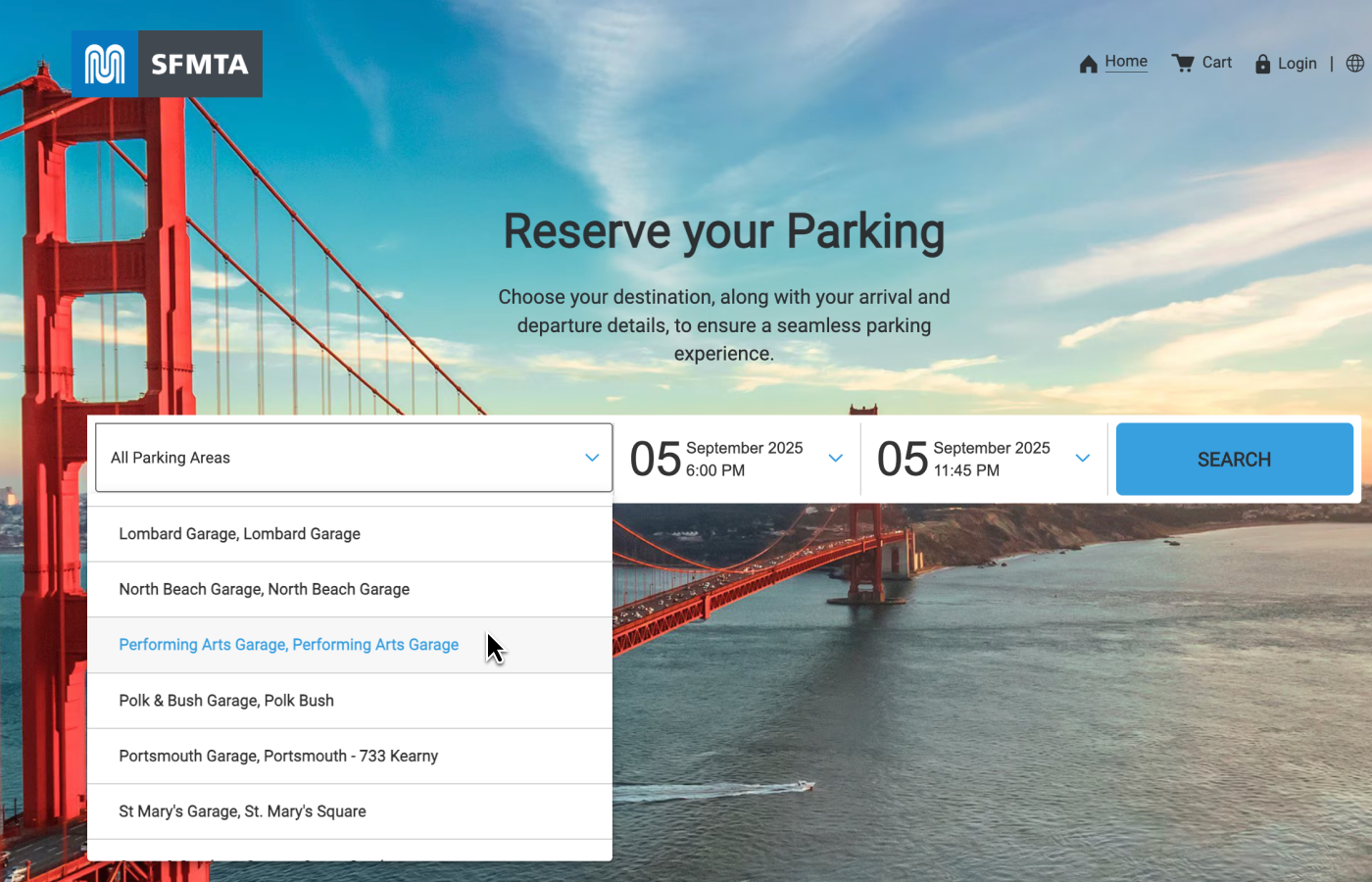
Task: Open the Home navigation link
Action: pos(1126,62)
